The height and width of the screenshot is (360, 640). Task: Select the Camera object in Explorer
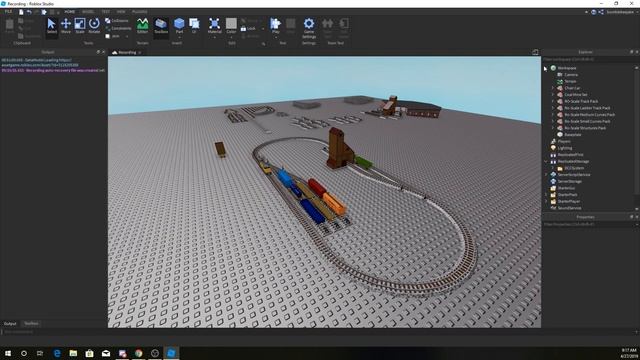coord(571,75)
